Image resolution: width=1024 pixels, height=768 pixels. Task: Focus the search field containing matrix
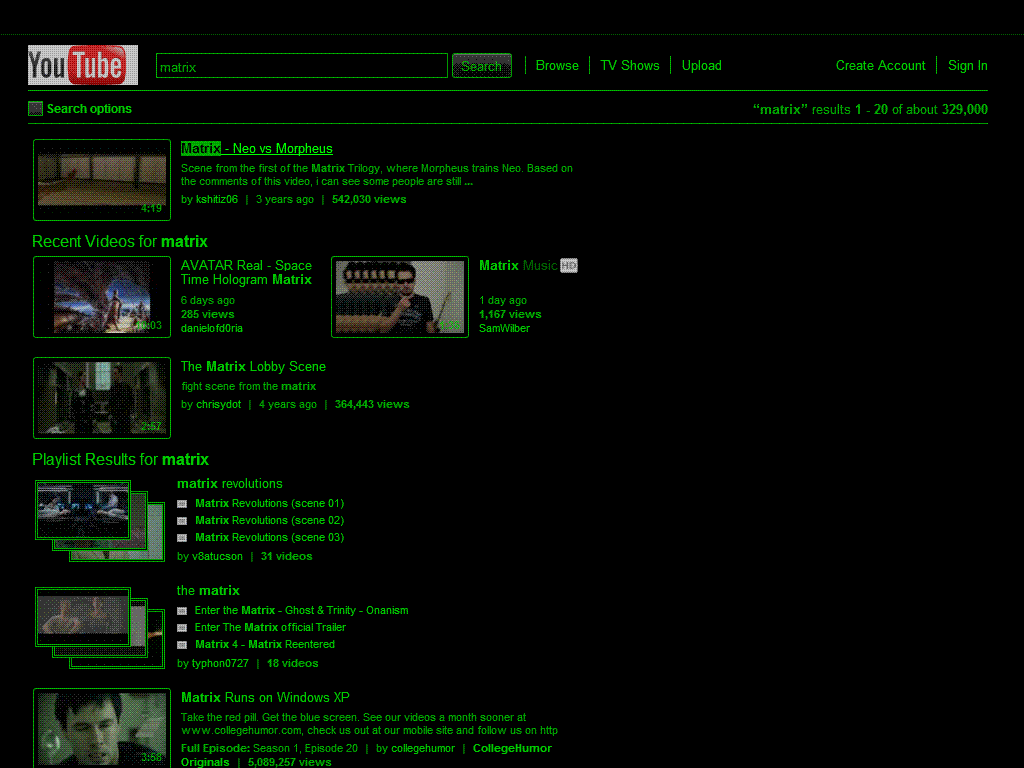click(x=302, y=66)
